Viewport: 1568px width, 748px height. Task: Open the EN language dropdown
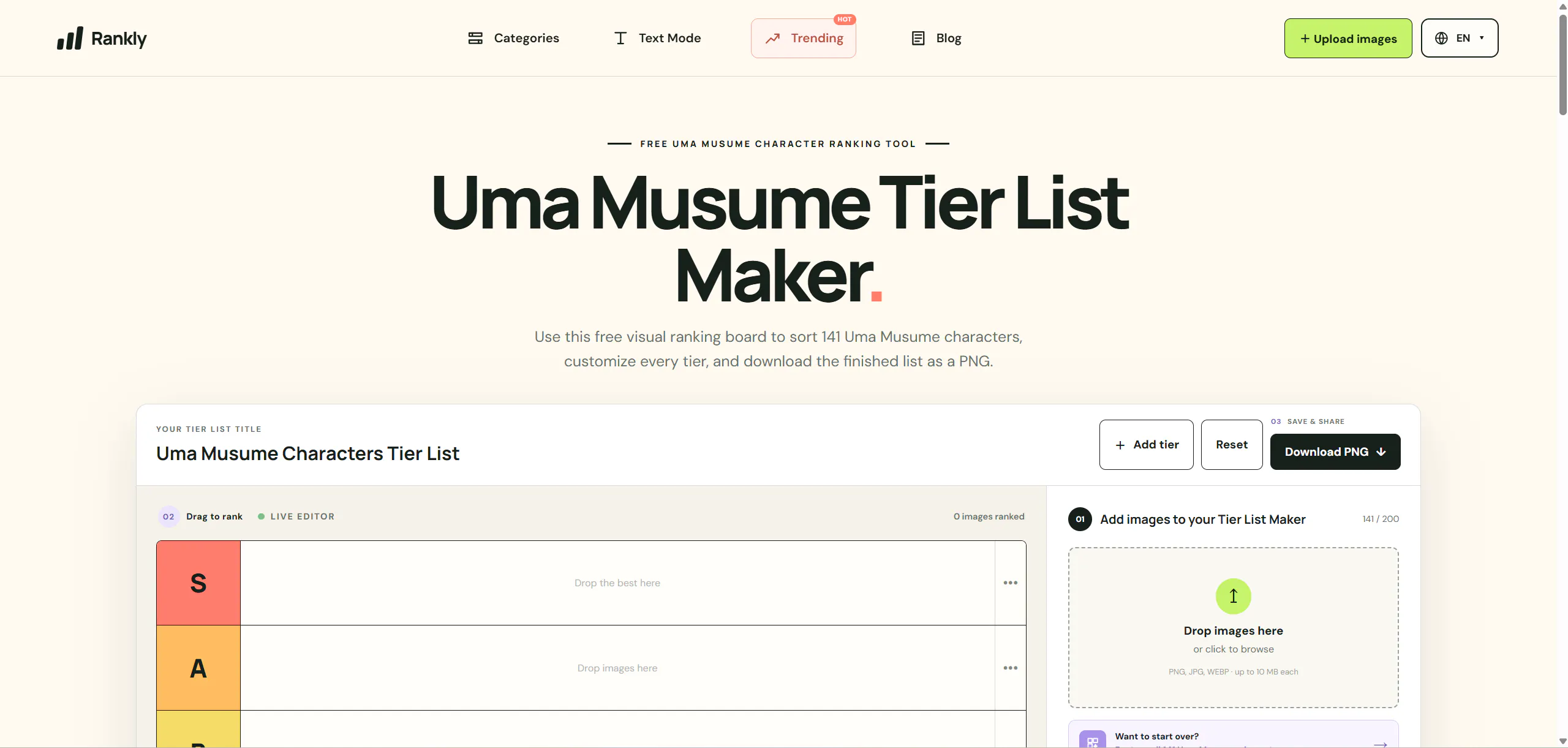click(1460, 38)
